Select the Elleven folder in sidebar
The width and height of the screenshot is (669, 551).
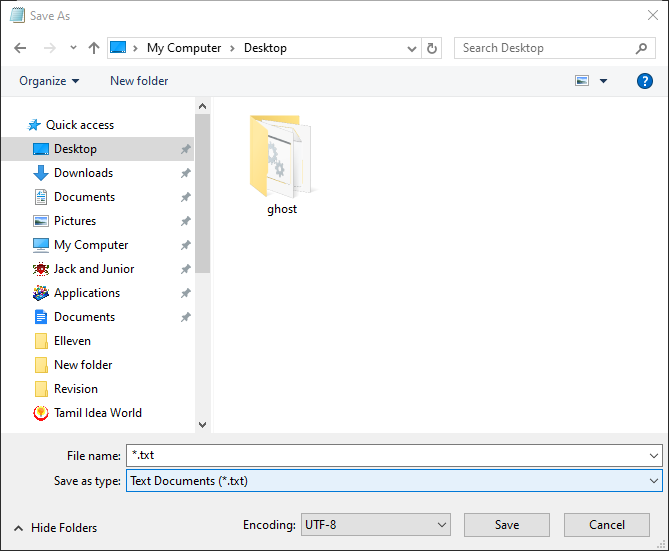72,341
